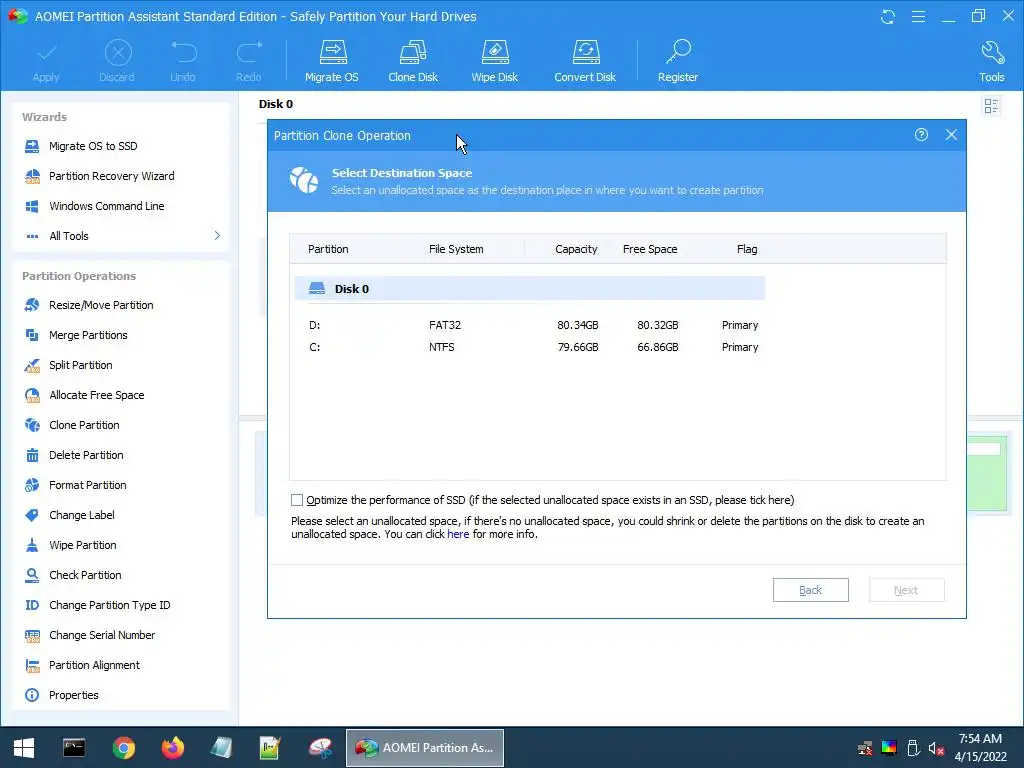Click Check Partition in sidebar

(x=85, y=575)
